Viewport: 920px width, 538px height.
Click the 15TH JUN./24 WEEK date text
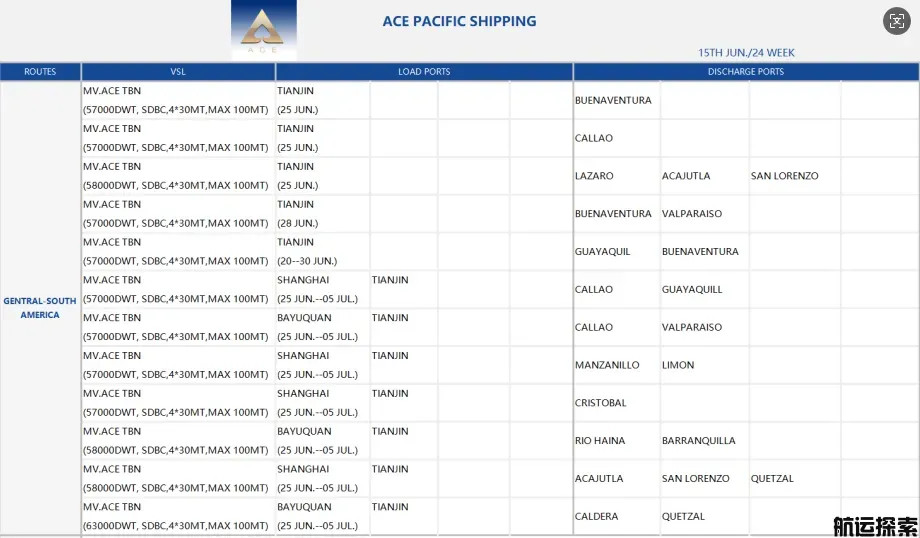click(746, 53)
